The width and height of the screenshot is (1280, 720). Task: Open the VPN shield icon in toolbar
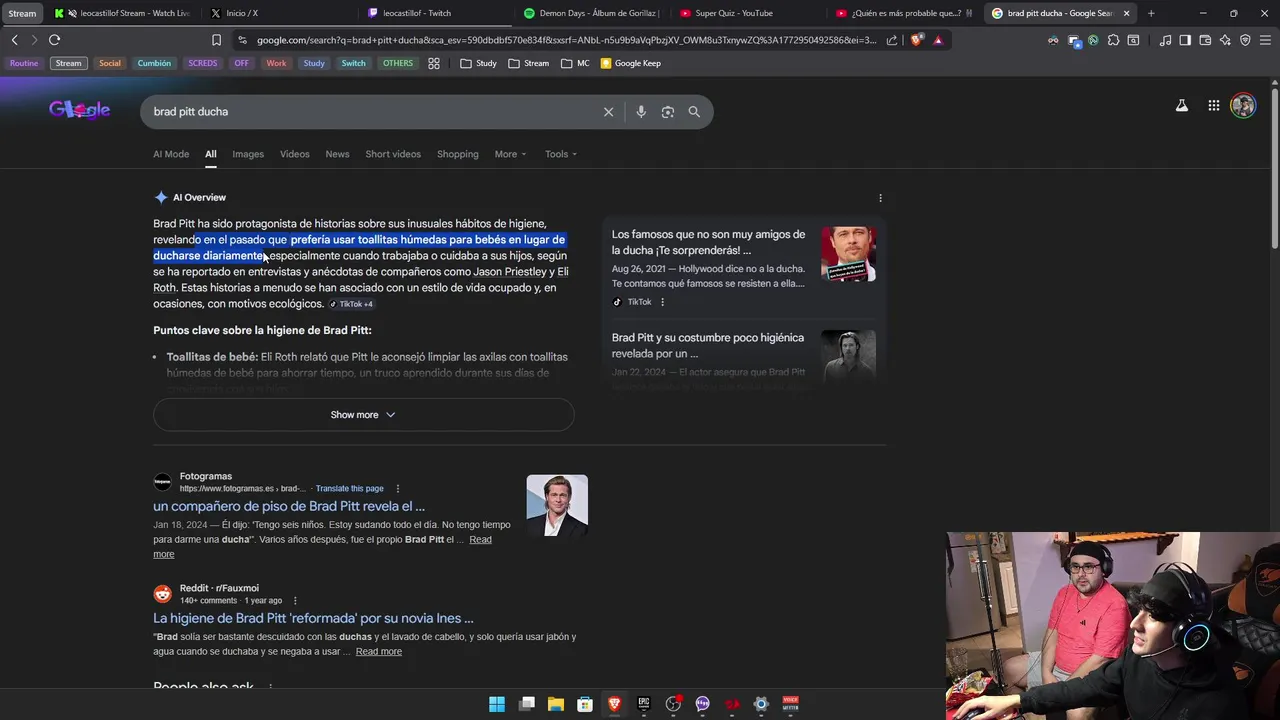(x=1245, y=40)
